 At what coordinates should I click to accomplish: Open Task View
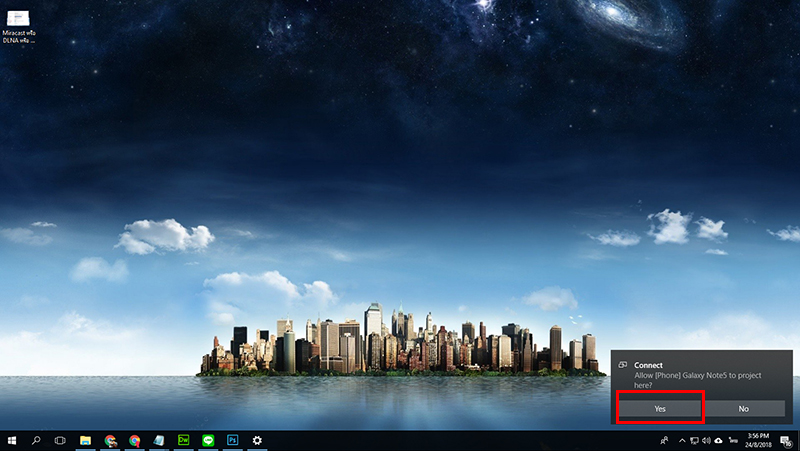(60, 440)
